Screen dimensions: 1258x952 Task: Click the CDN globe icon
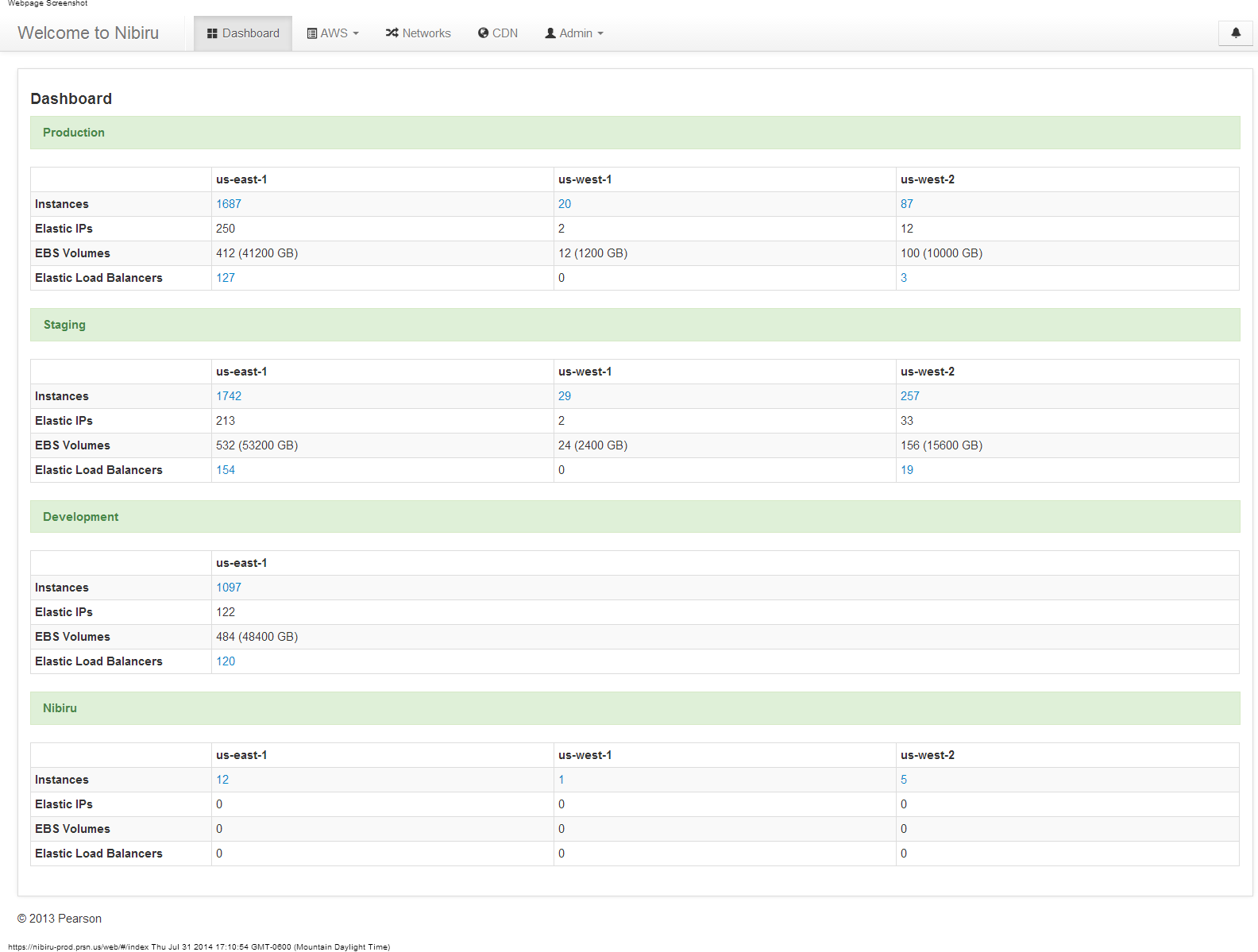pyautogui.click(x=483, y=33)
